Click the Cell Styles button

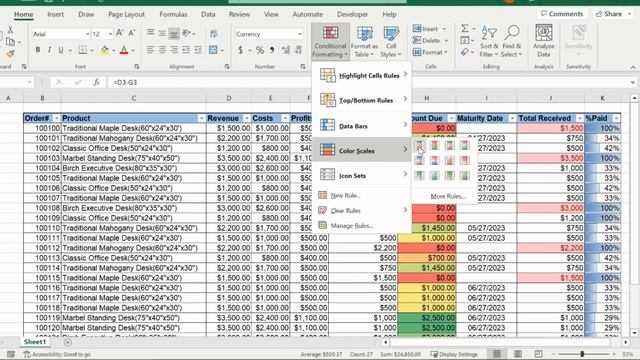pyautogui.click(x=391, y=41)
